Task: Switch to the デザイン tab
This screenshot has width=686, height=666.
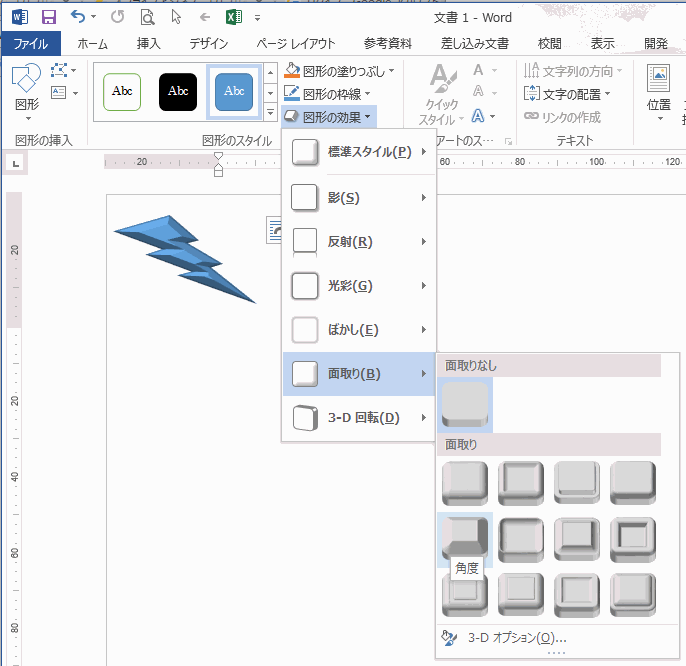Action: click(x=209, y=43)
